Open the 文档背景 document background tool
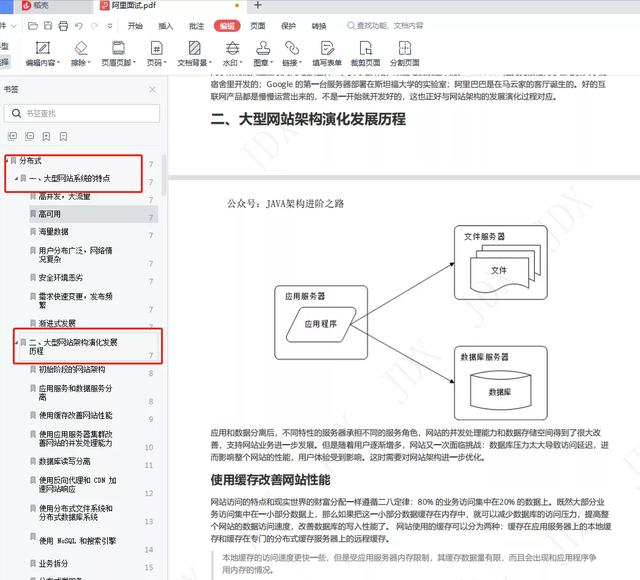Screen dimensions: 640x580 click(194, 53)
